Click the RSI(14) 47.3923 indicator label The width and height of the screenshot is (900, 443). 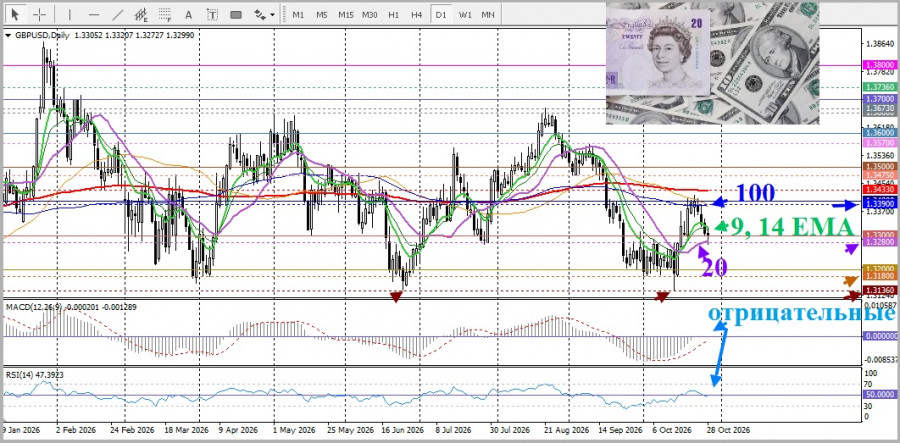tap(35, 375)
